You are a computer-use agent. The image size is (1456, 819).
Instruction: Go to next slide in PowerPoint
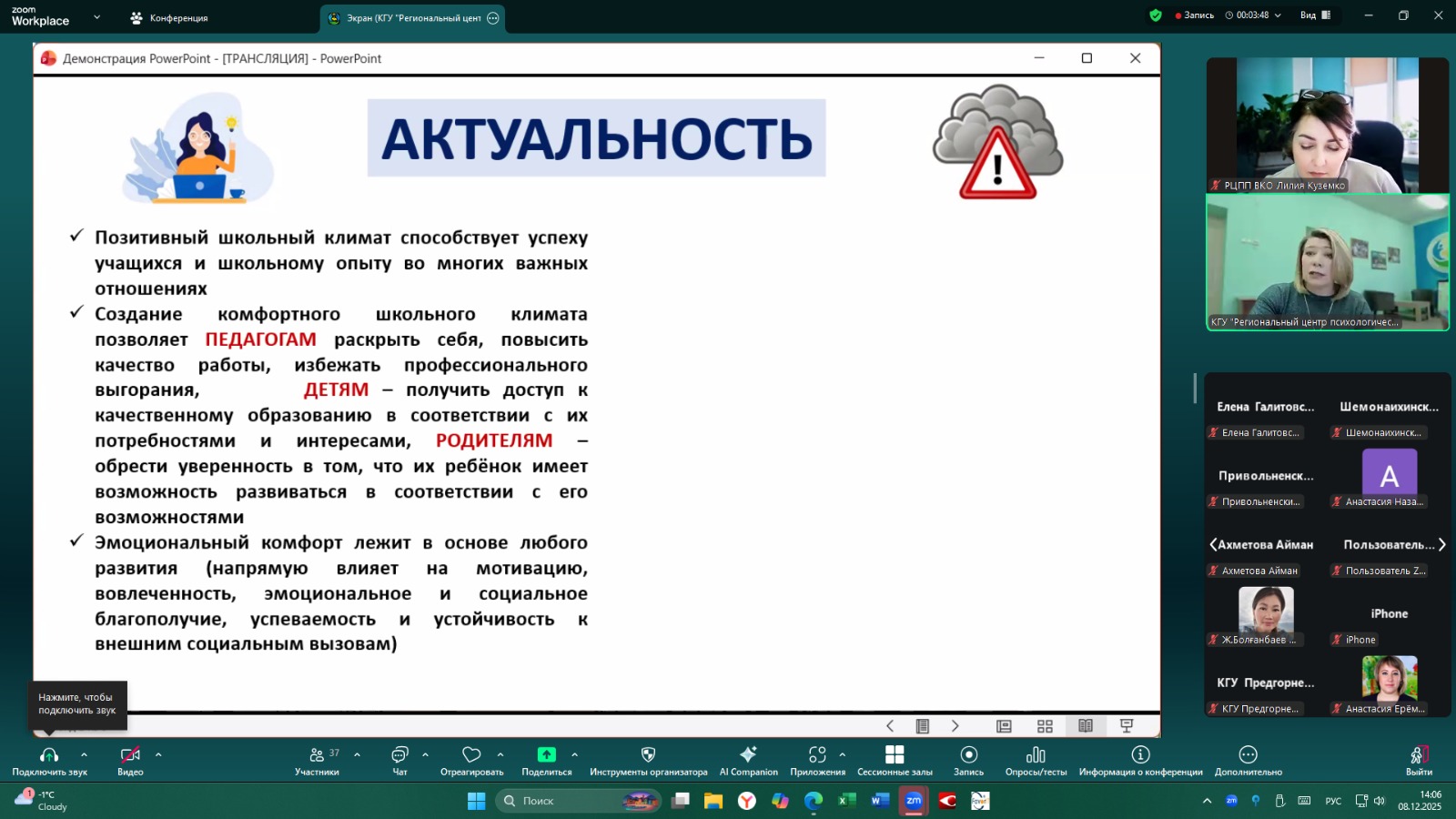[x=955, y=726]
